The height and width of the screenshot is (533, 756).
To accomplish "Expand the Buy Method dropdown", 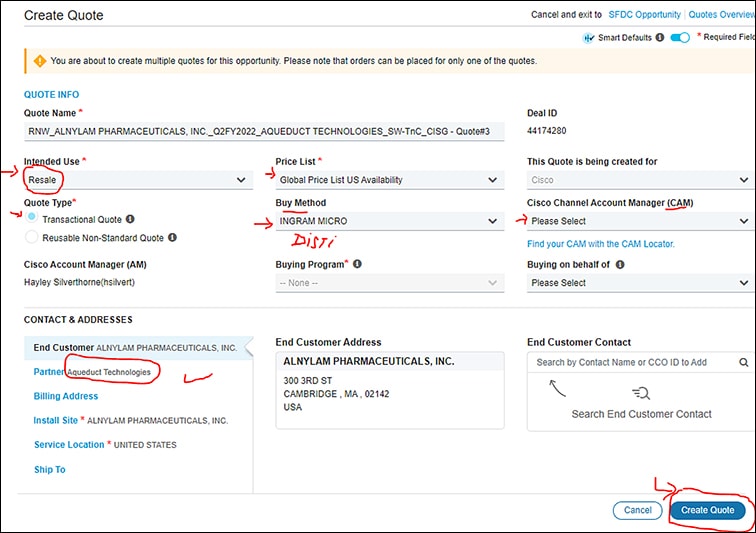I will tap(388, 221).
